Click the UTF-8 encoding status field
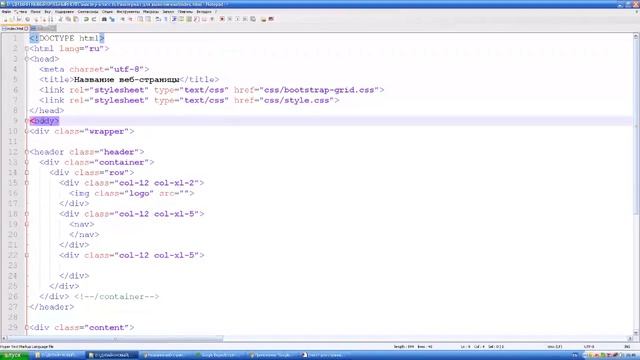The height and width of the screenshot is (360, 640). [589, 347]
